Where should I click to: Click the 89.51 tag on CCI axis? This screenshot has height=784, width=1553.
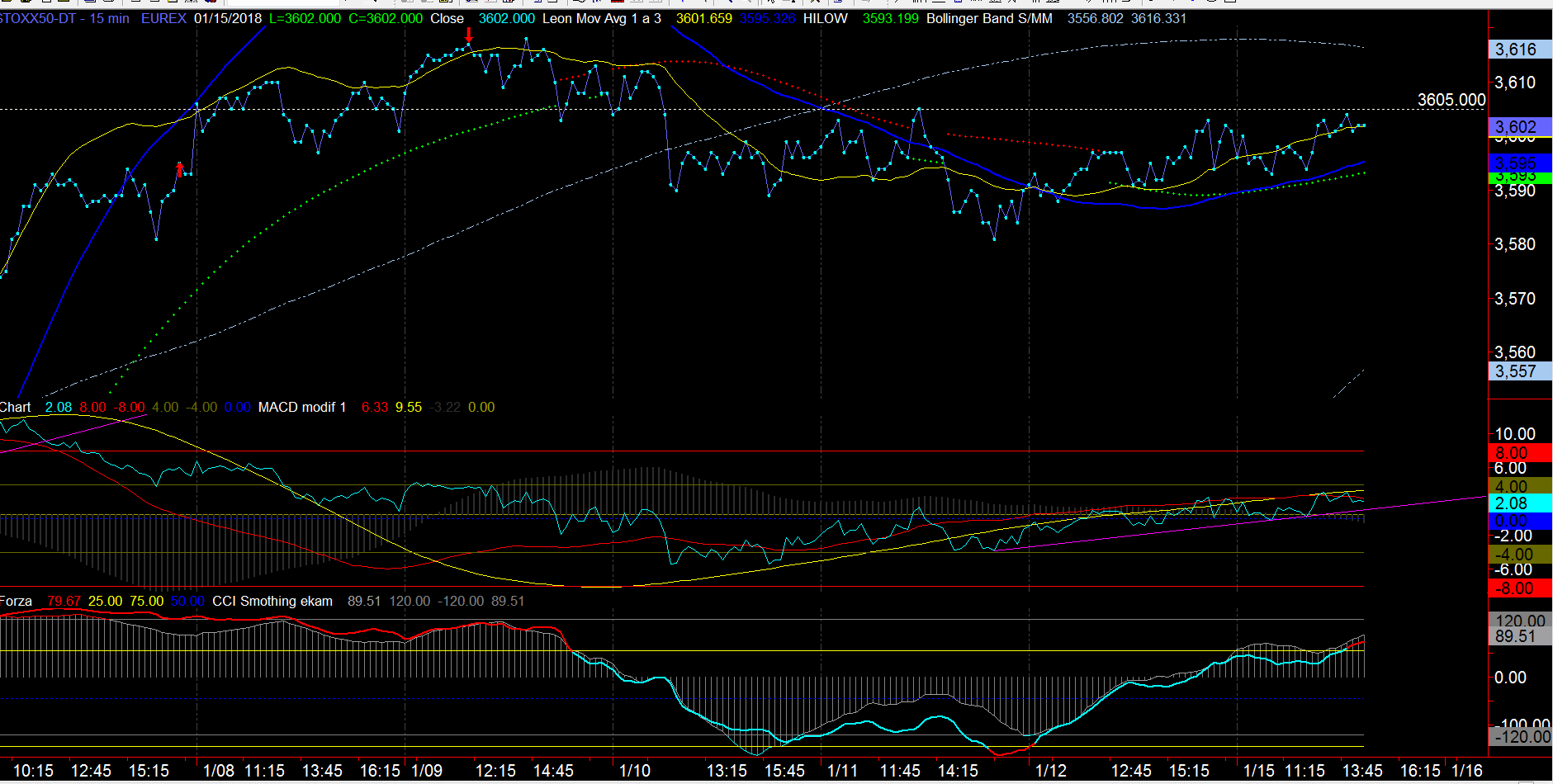1520,636
